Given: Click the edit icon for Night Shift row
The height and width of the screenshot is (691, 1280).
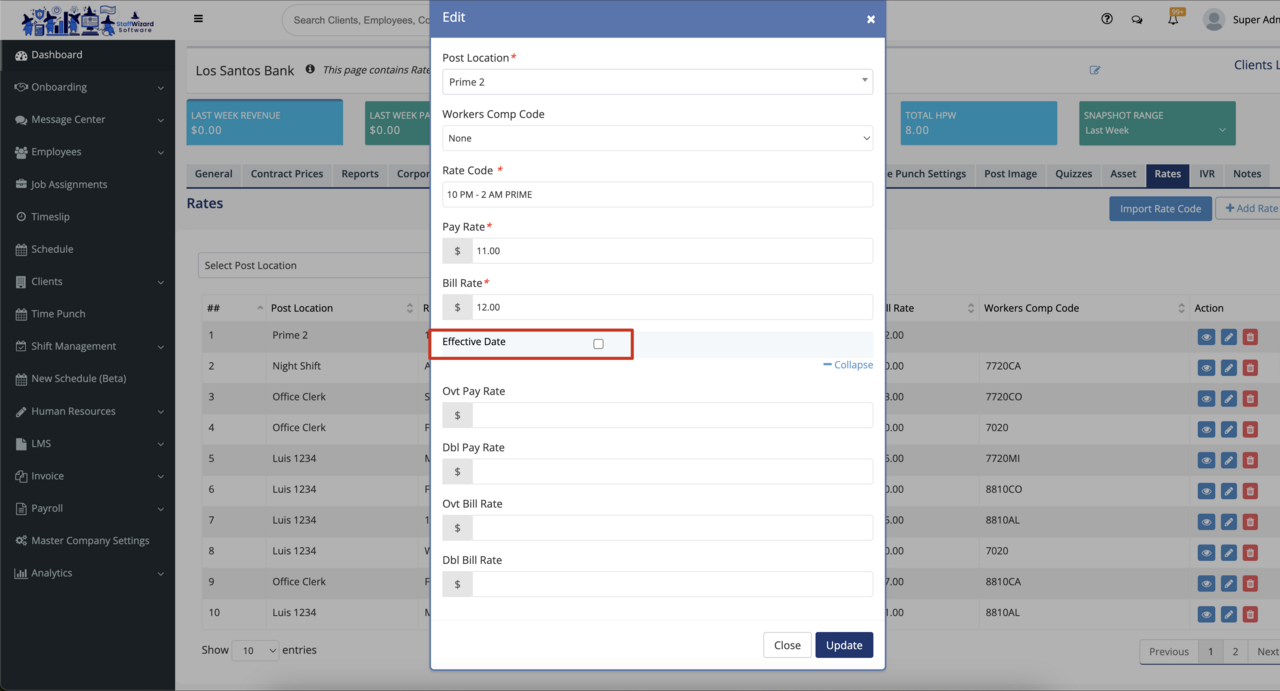Looking at the screenshot, I should click(x=1228, y=367).
